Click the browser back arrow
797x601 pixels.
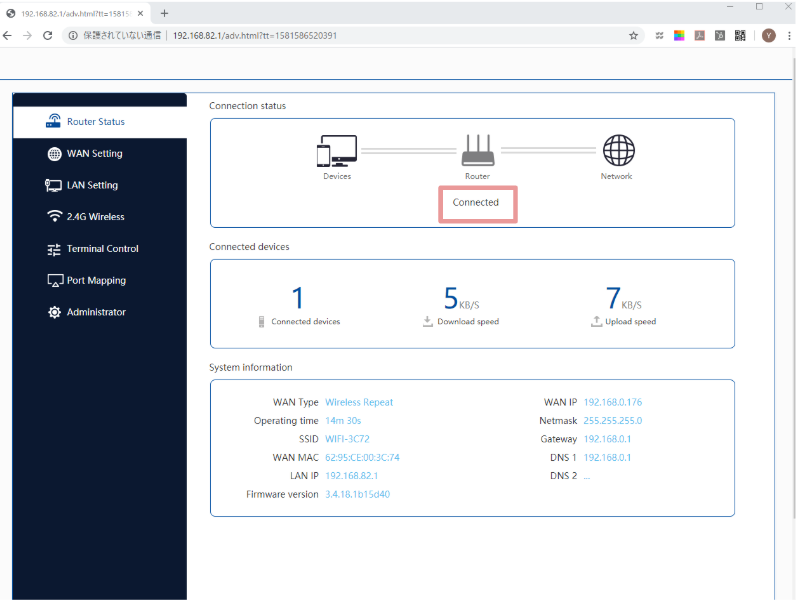pyautogui.click(x=7, y=36)
